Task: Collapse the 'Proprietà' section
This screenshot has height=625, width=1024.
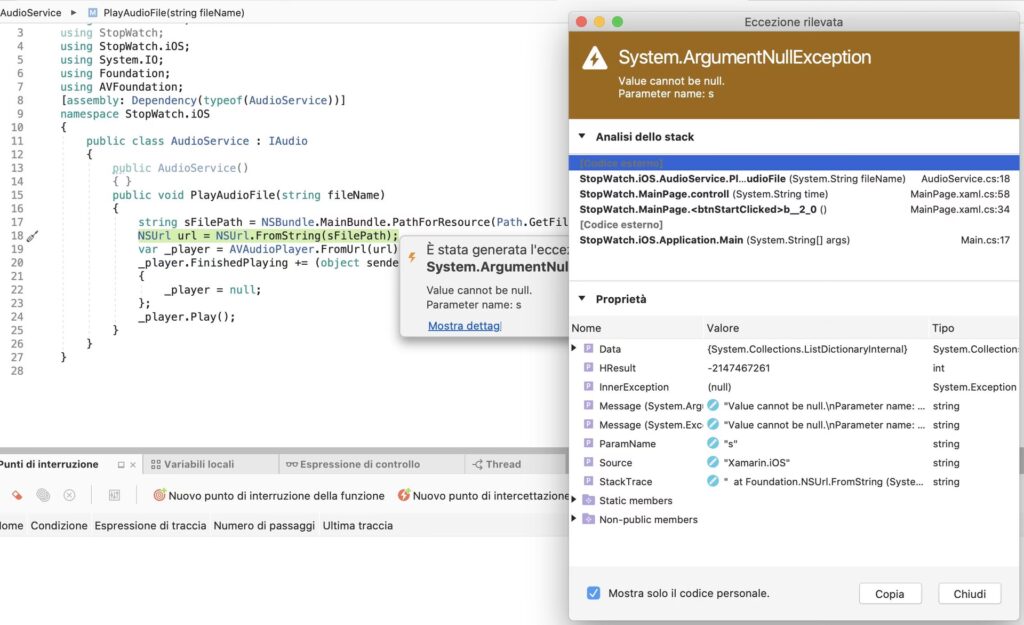Action: point(582,299)
